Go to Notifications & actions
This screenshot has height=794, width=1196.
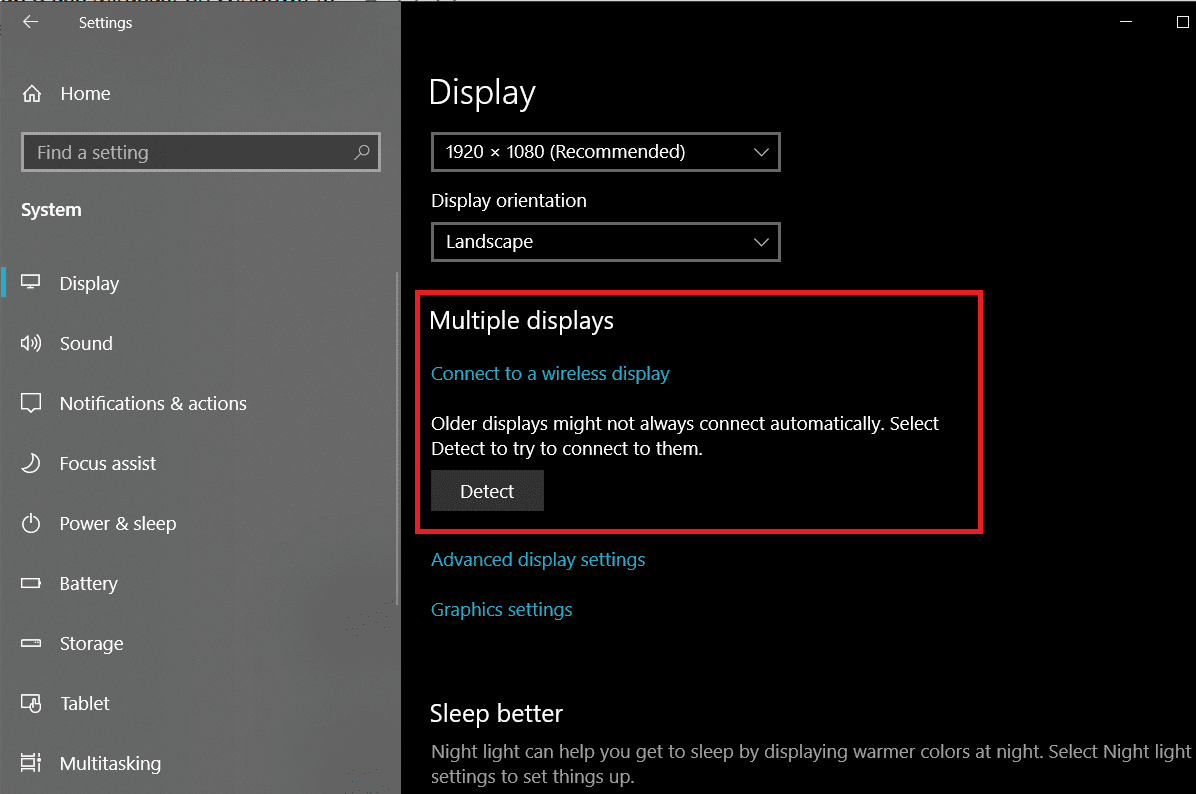pos(200,403)
